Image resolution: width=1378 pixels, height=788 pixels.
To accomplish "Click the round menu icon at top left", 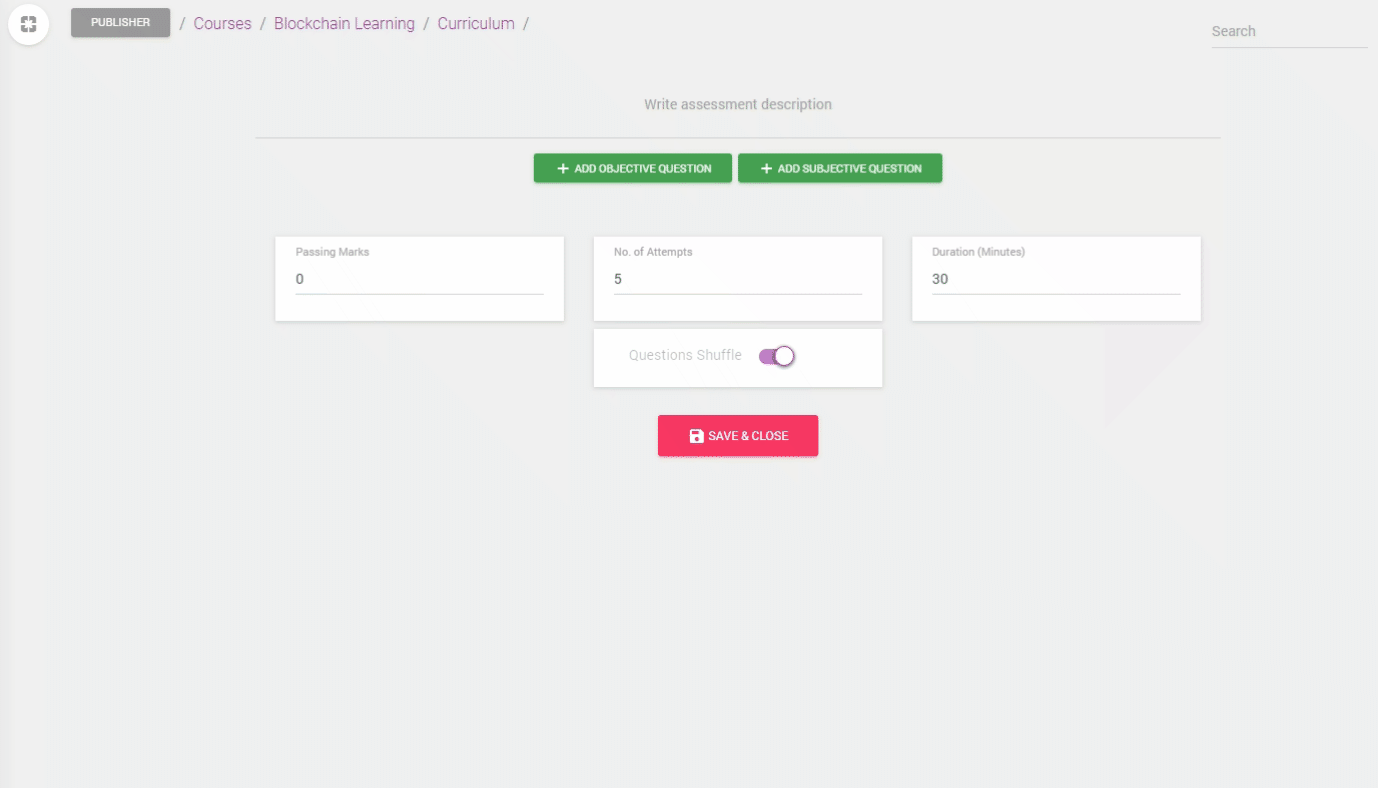I will click(29, 24).
